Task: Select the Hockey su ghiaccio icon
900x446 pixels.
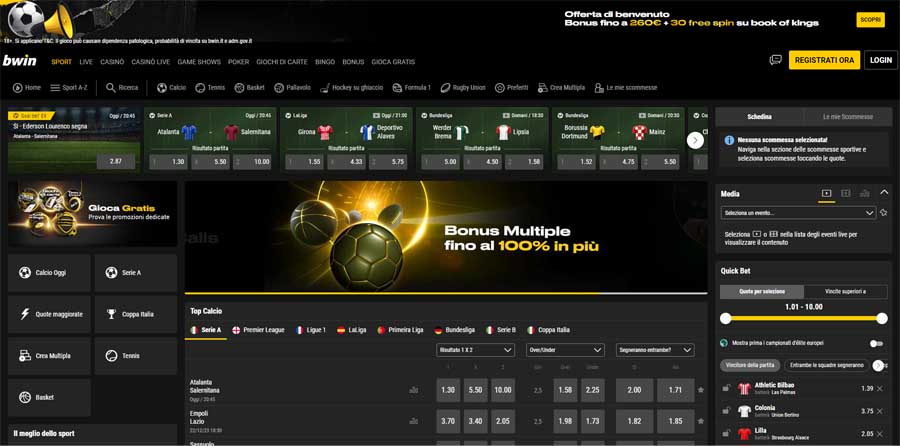Action: (x=324, y=88)
